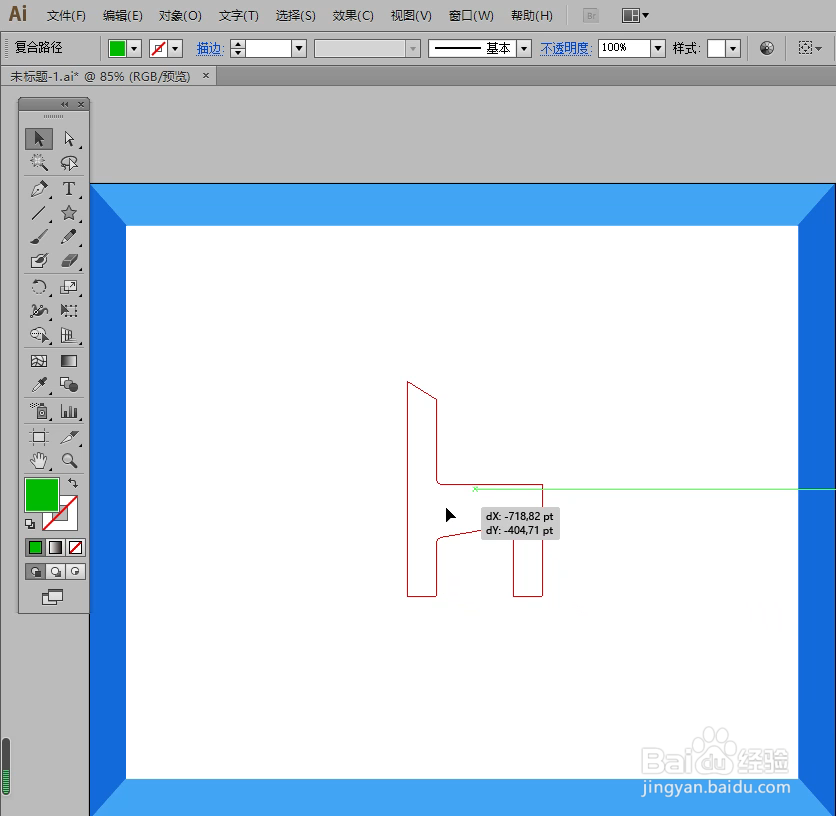Open the 对象(O) menu
This screenshot has width=836, height=816.
pos(180,16)
